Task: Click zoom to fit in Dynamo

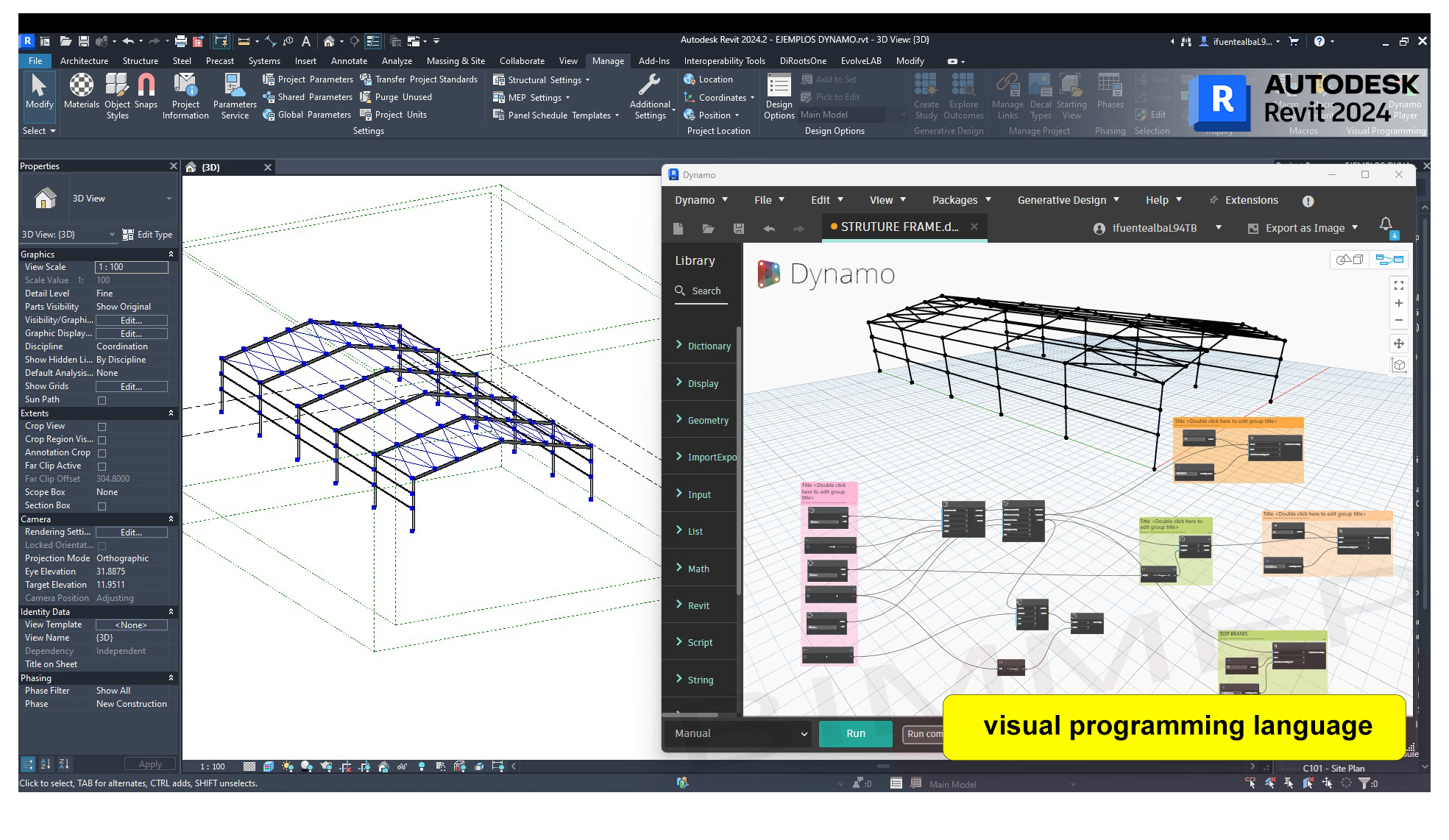Action: pos(1398,285)
